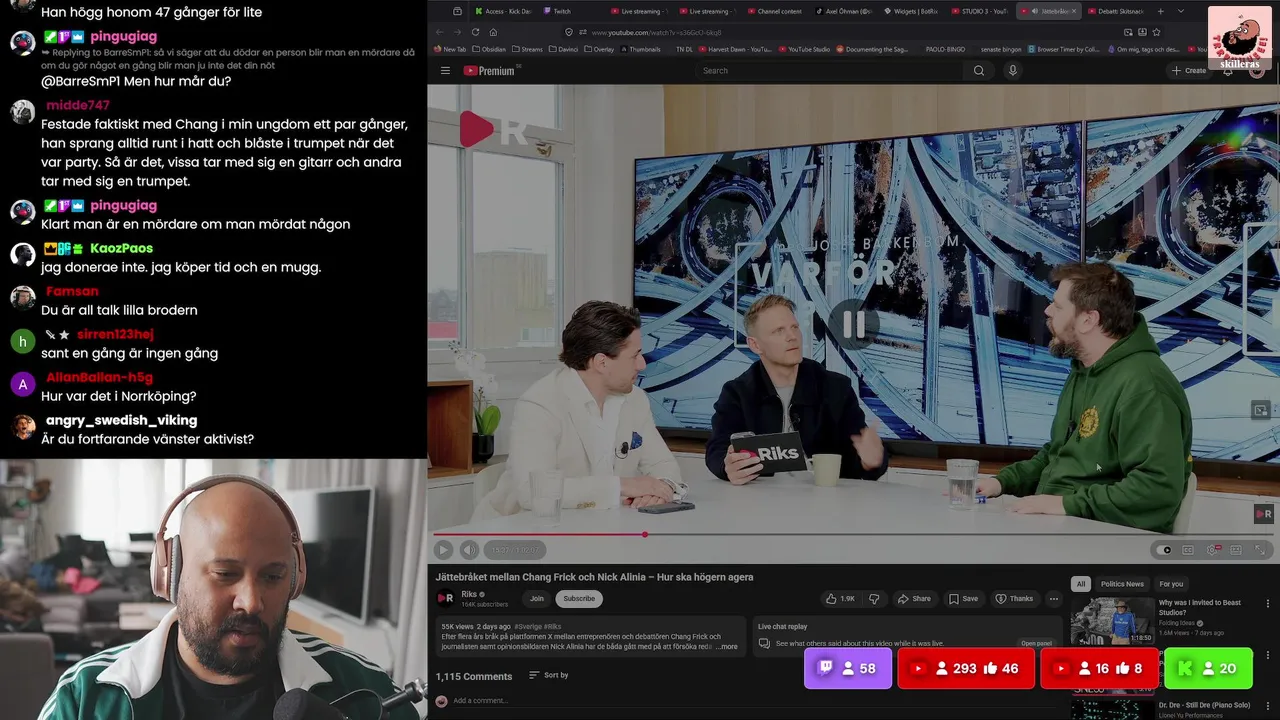Close the Jättebråket browser tab

(x=1075, y=11)
